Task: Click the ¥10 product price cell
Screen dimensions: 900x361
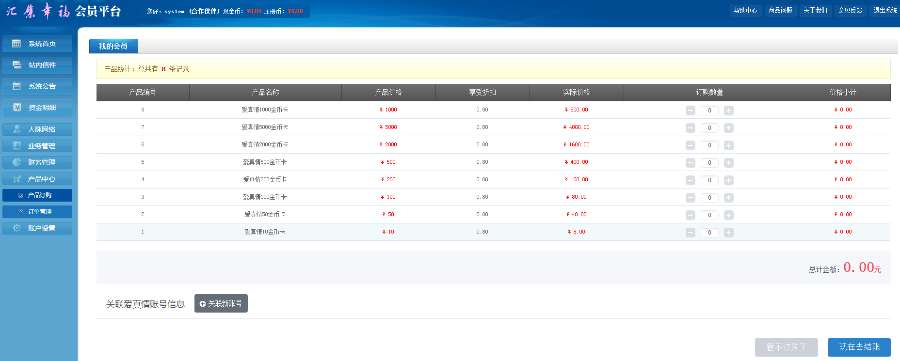Action: click(388, 232)
